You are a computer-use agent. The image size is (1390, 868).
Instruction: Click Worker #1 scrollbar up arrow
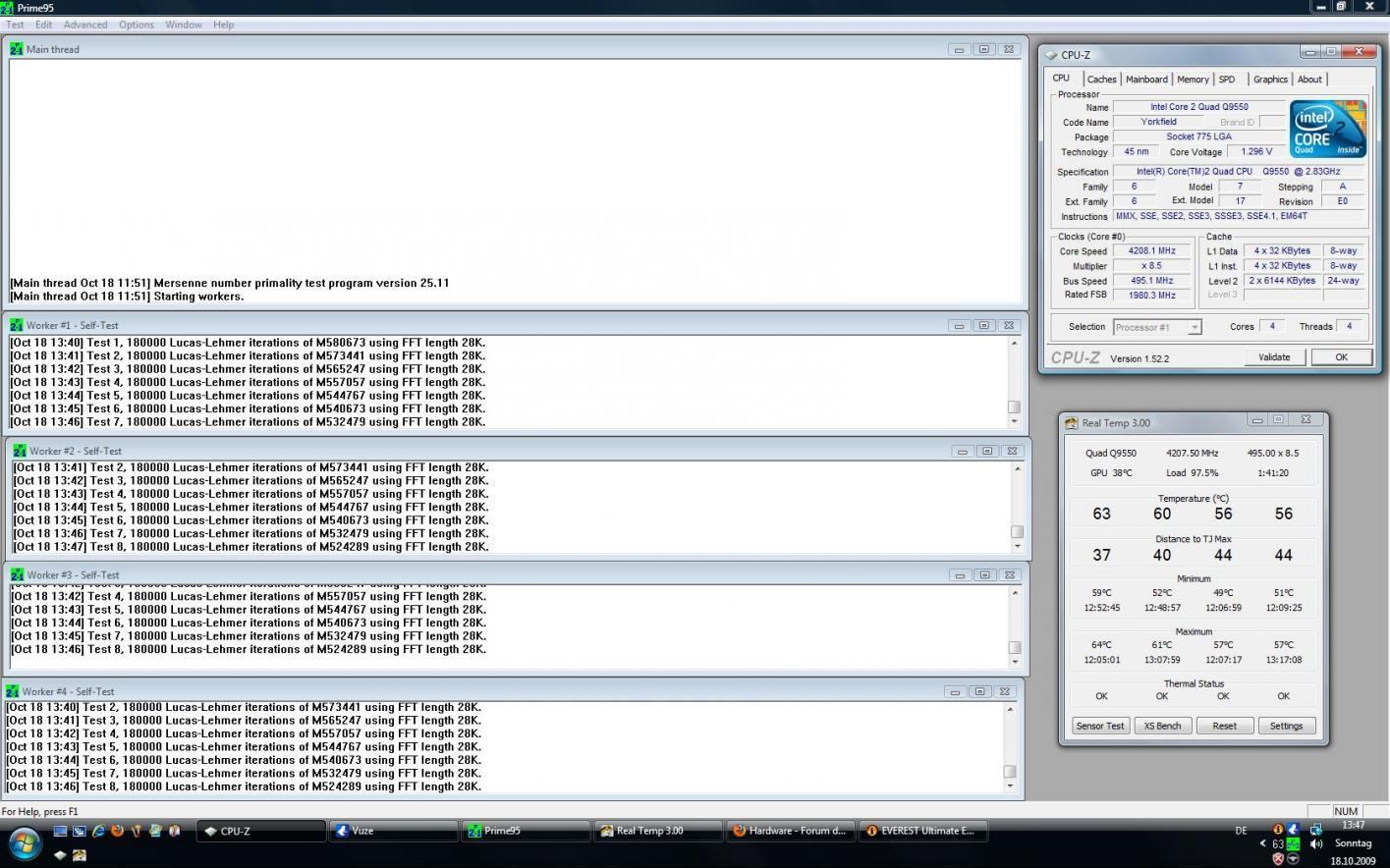pos(1014,343)
